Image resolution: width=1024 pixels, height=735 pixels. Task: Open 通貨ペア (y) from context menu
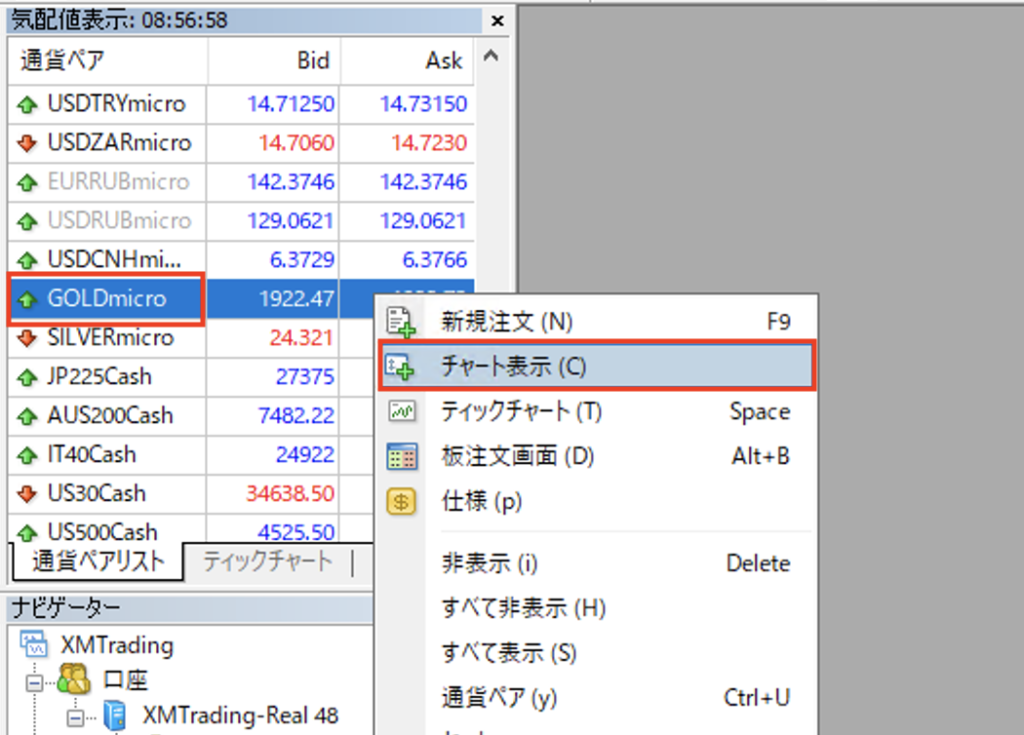[x=500, y=697]
